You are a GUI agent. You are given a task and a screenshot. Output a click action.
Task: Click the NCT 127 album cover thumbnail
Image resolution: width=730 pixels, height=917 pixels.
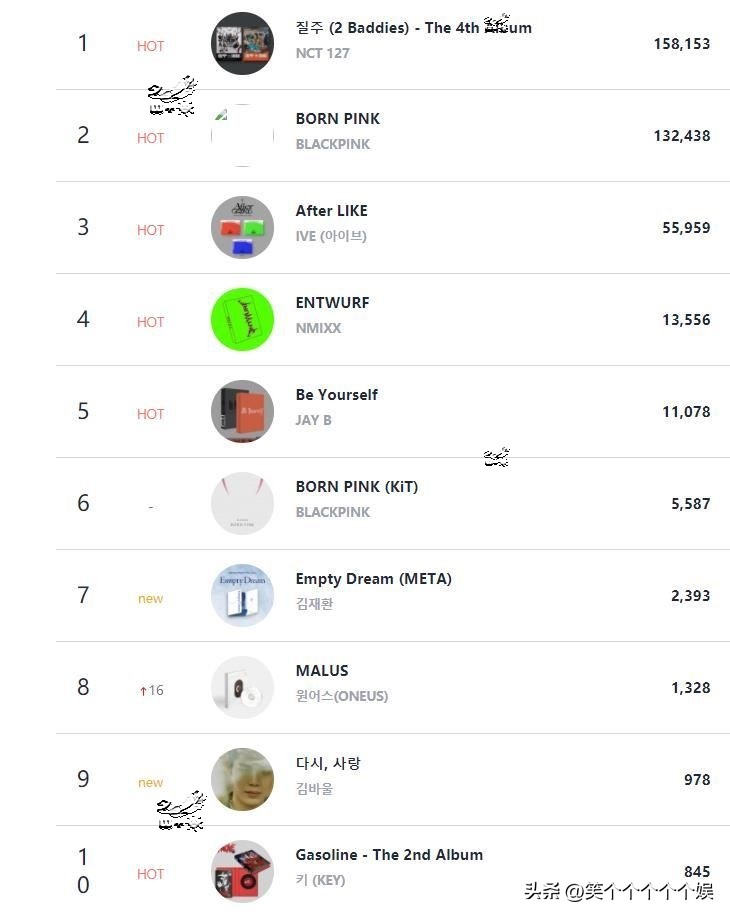tap(242, 43)
